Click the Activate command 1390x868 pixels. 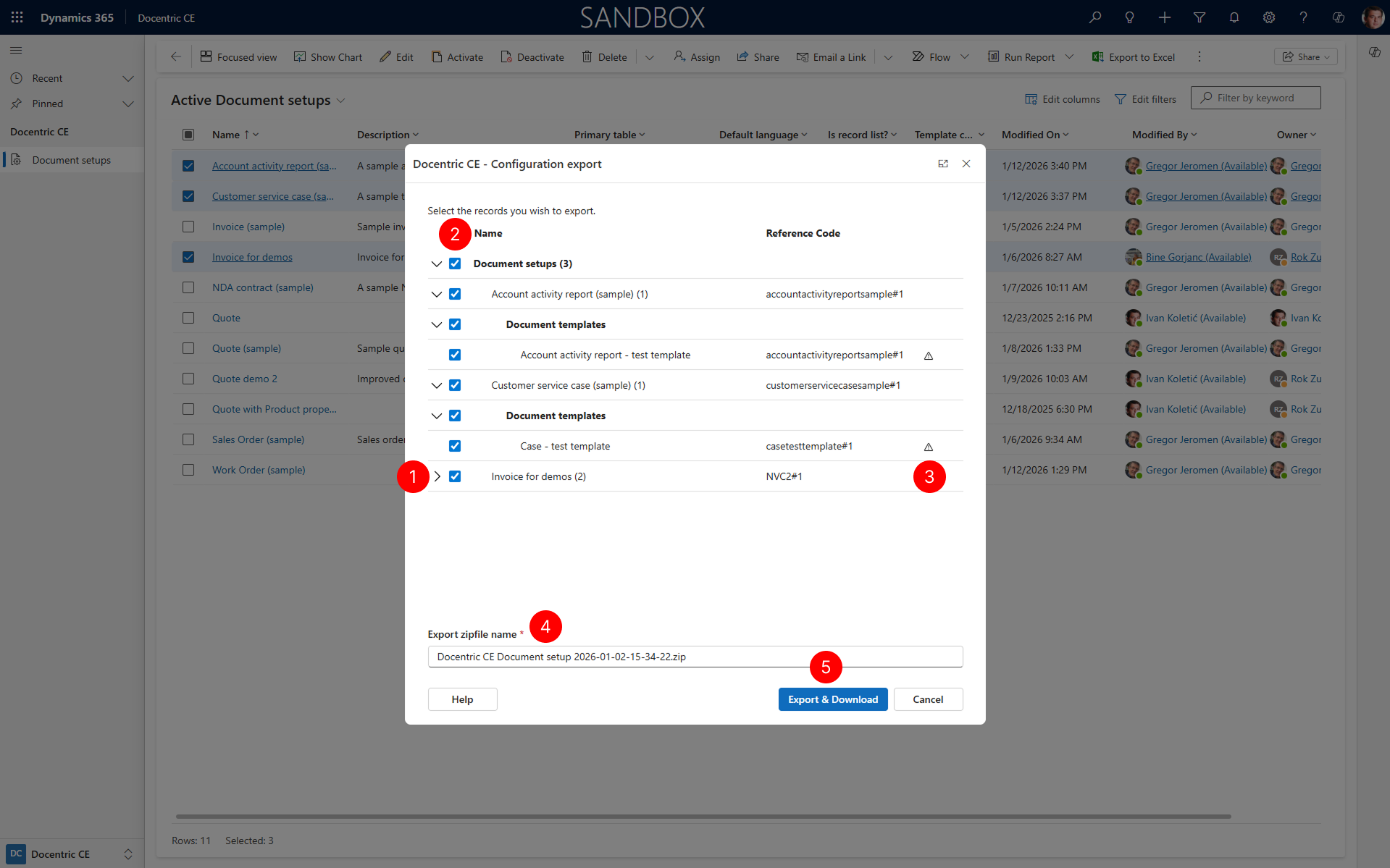point(457,57)
